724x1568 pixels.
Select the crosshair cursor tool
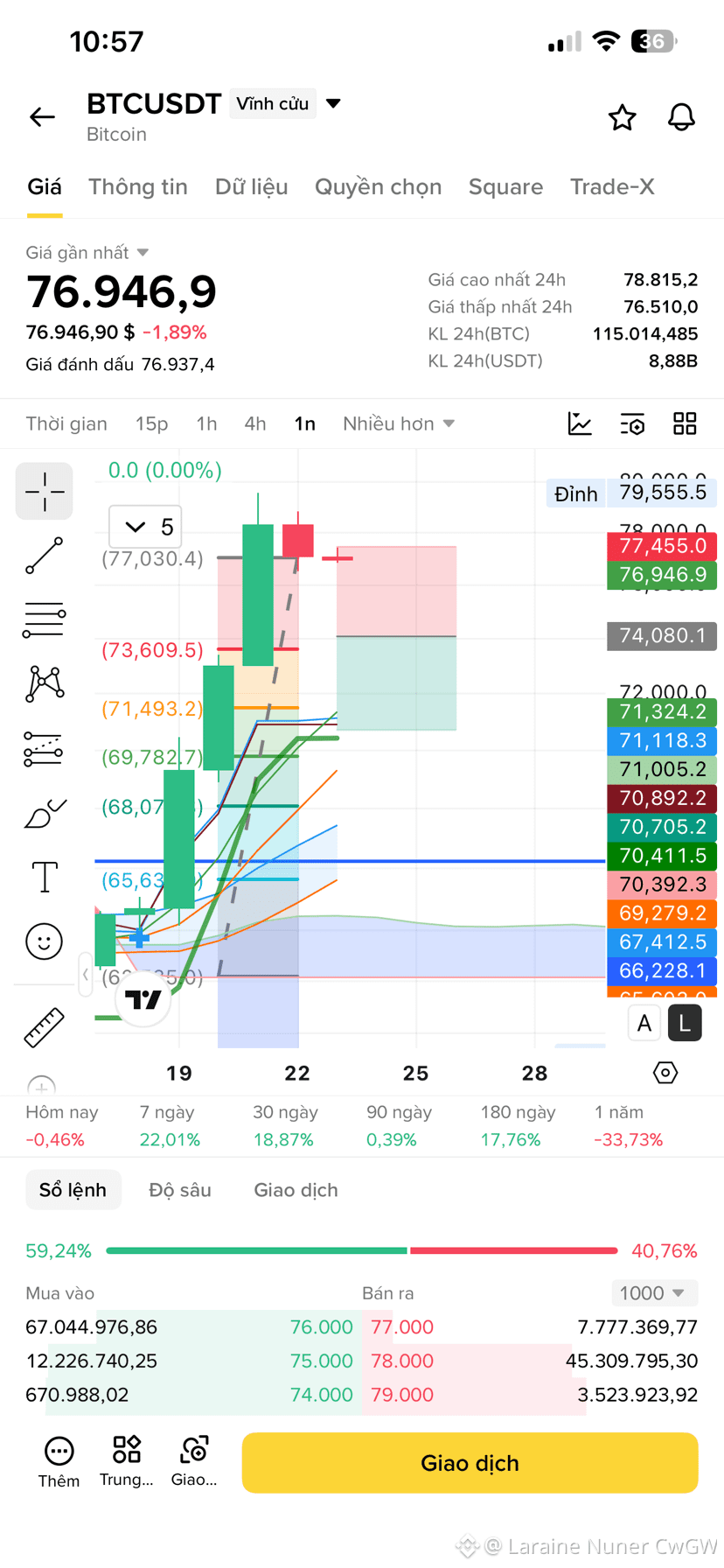[45, 491]
